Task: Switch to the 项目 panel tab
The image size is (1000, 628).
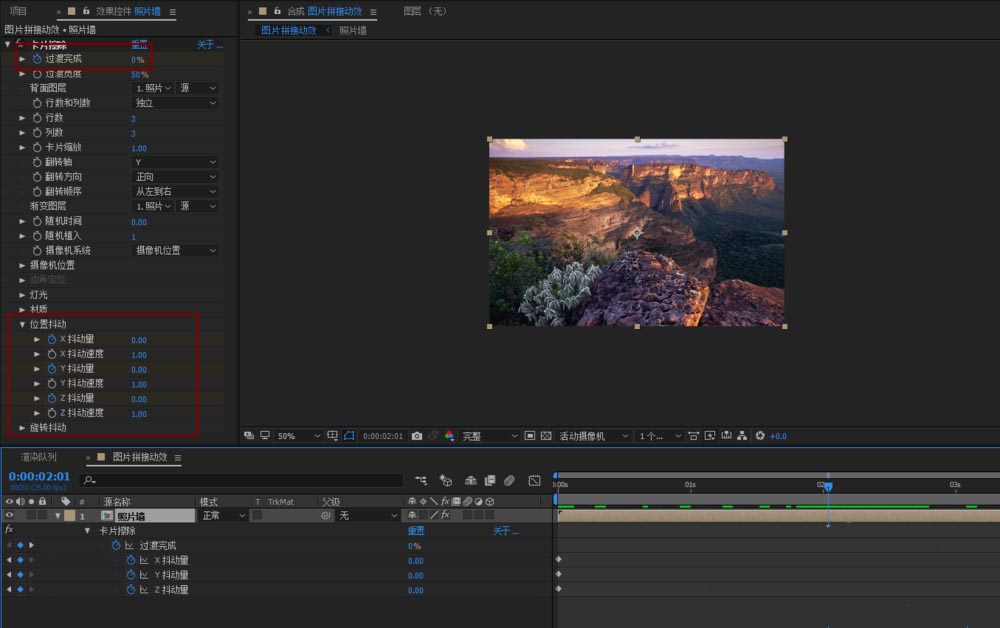Action: coord(18,11)
